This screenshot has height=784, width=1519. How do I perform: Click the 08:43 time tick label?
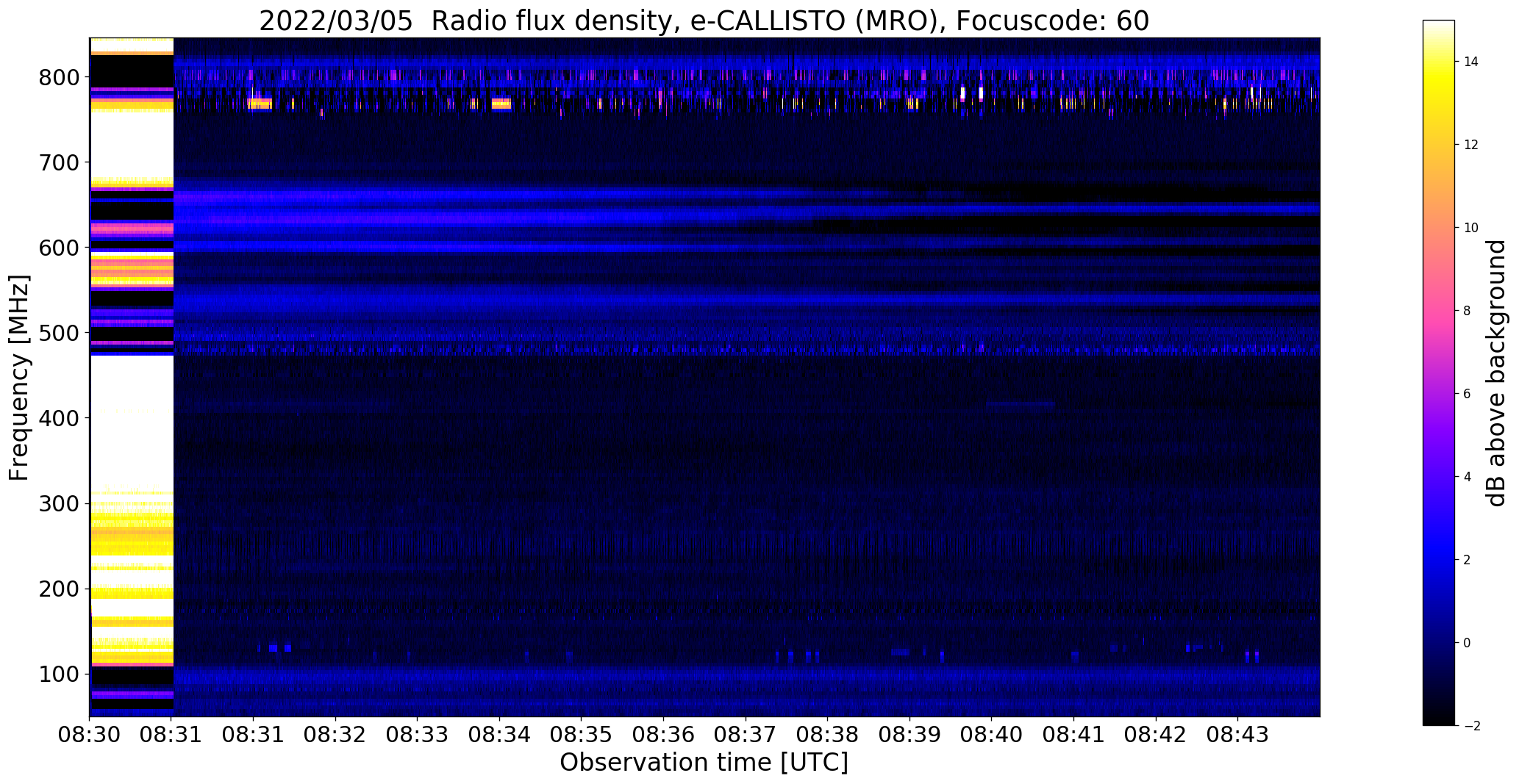pyautogui.click(x=1237, y=735)
